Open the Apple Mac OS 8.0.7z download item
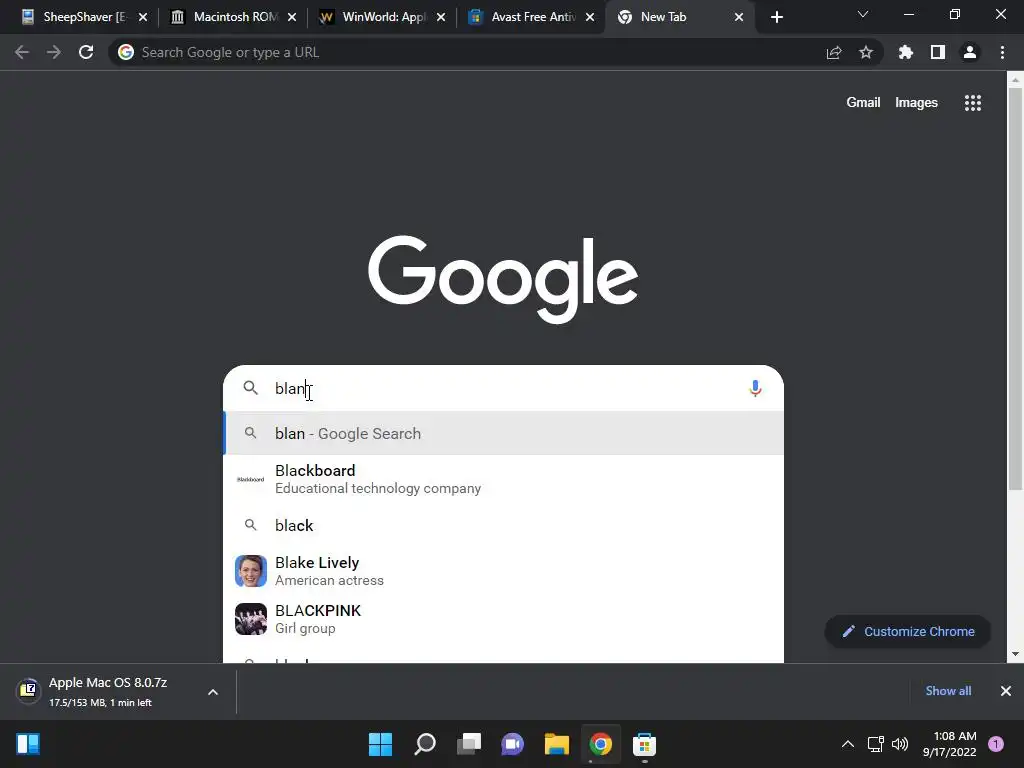1024x768 pixels. pyautogui.click(x=108, y=692)
